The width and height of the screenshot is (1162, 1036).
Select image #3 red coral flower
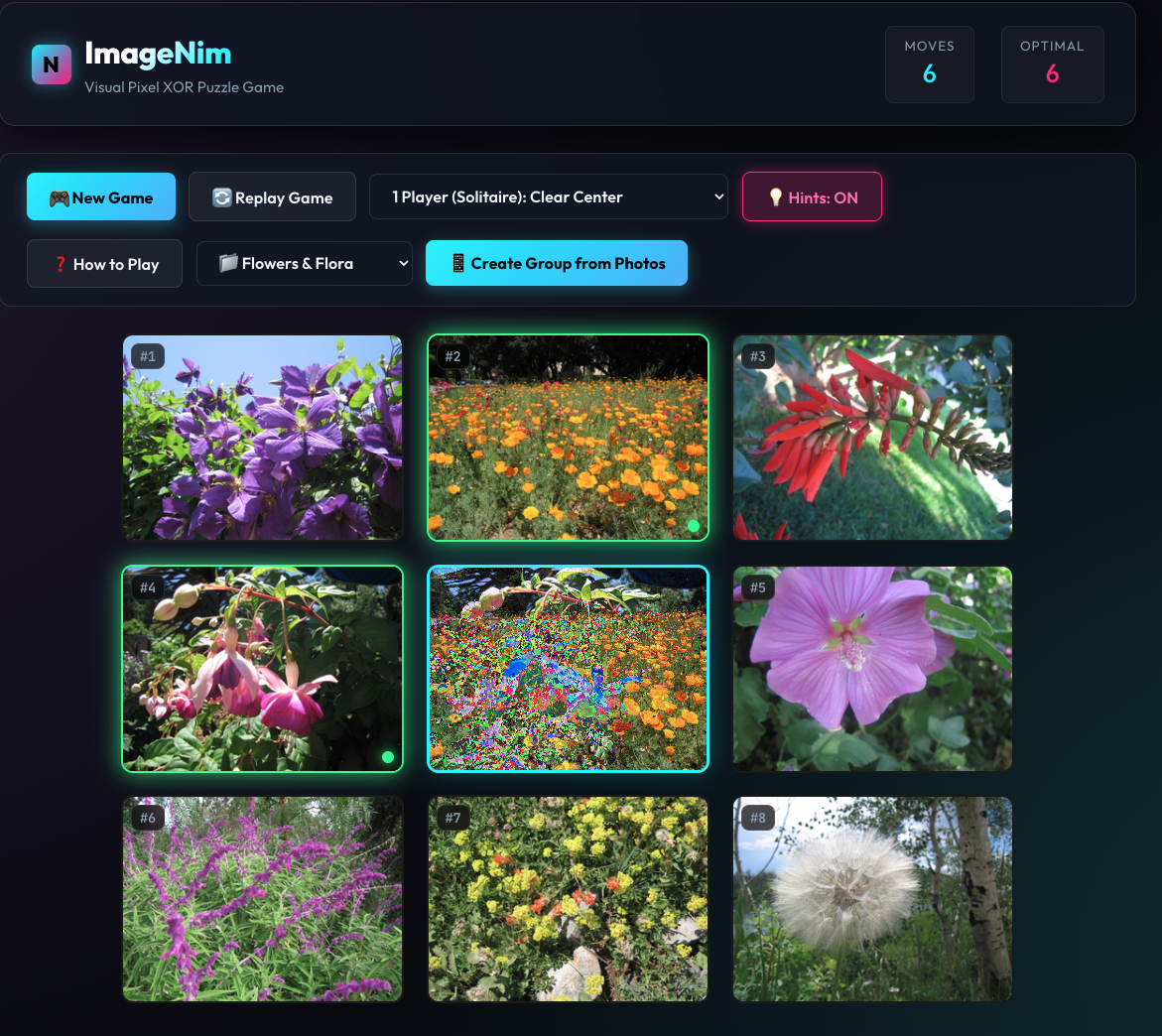tap(872, 438)
